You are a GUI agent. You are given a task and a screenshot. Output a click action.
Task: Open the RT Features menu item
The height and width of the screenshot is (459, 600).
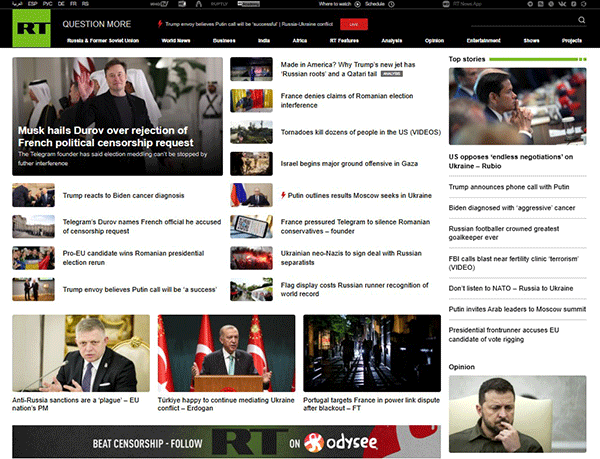tap(344, 41)
